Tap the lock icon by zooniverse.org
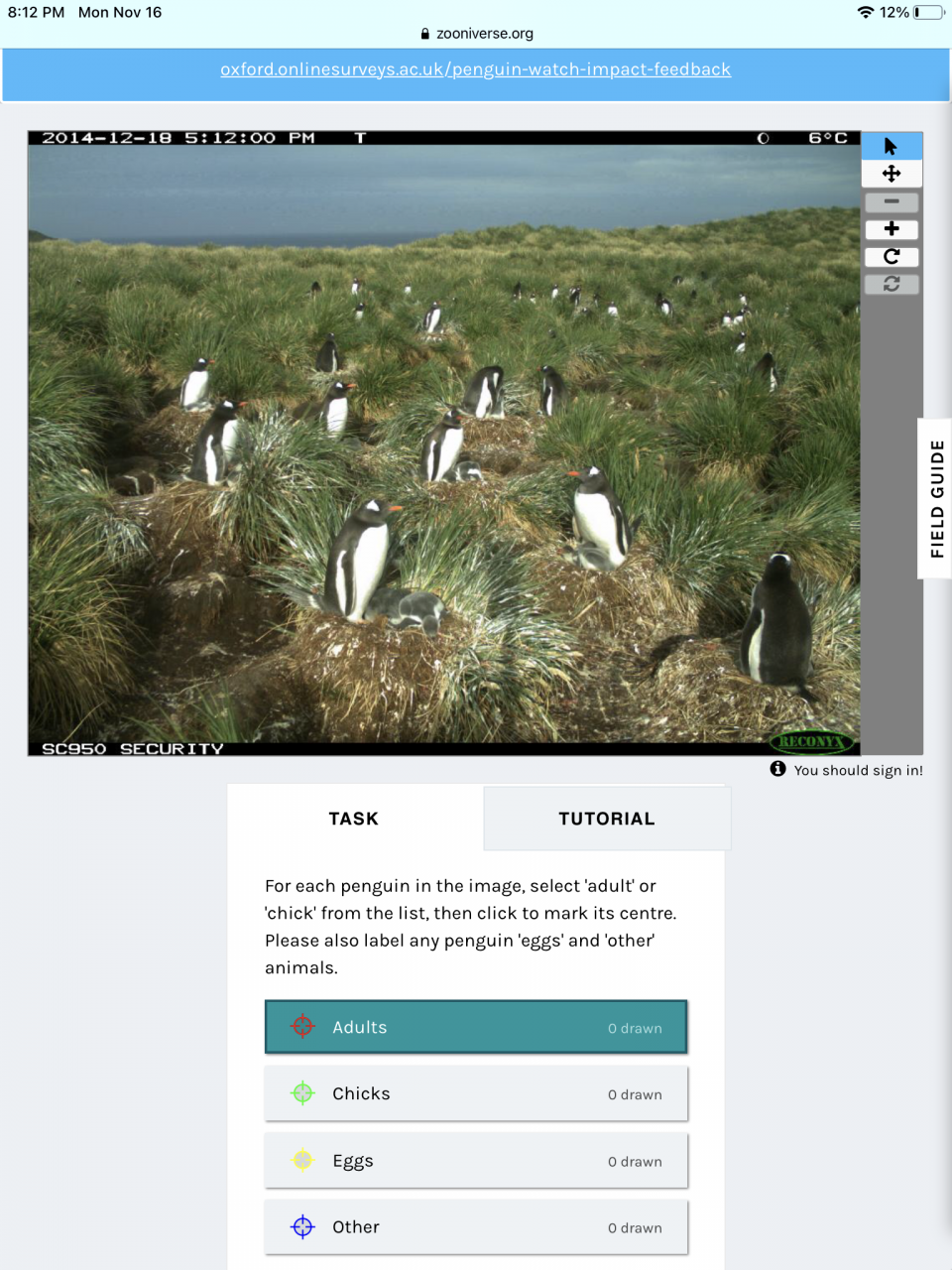The width and height of the screenshot is (952, 1270). (425, 34)
